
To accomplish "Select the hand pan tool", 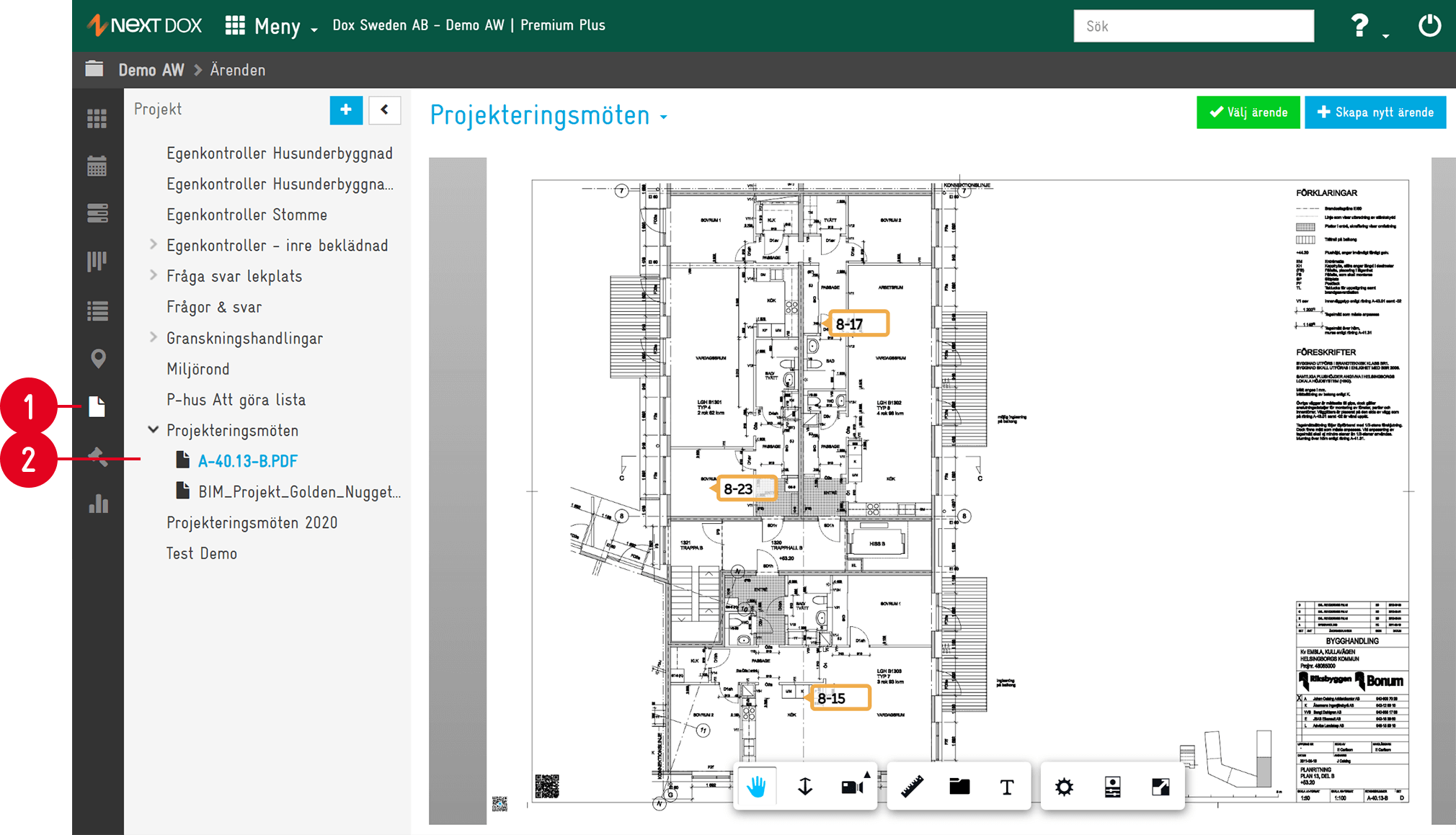I will 756,787.
